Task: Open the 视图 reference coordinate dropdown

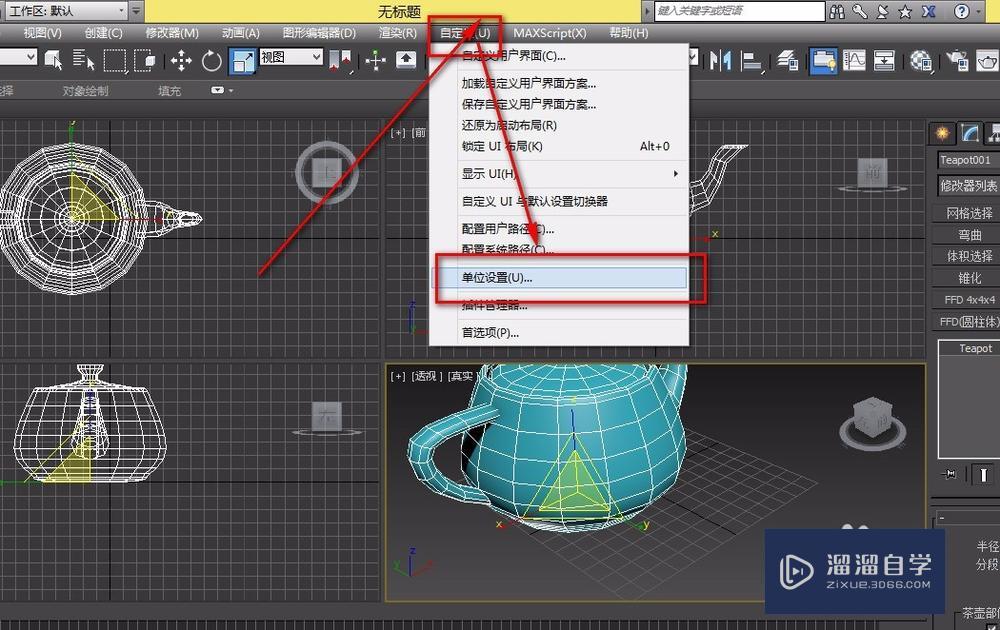Action: (x=291, y=57)
